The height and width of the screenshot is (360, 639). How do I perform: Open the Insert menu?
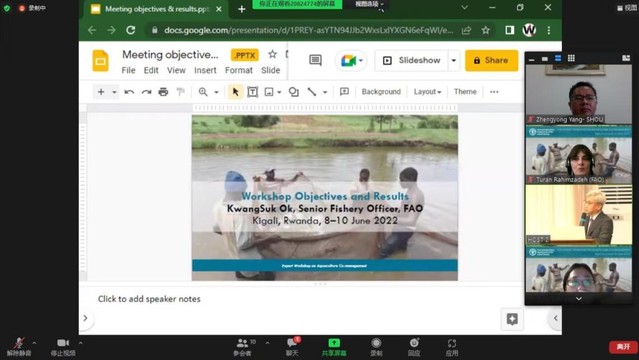pyautogui.click(x=205, y=70)
